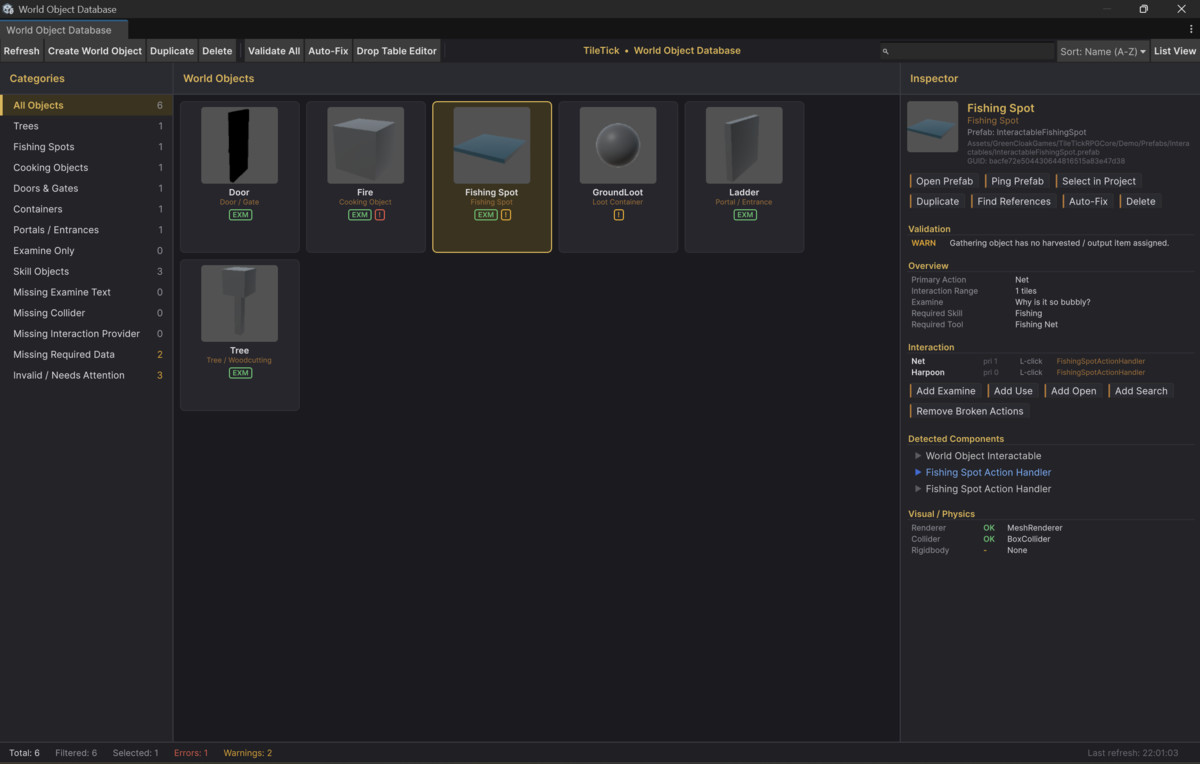Select the Fishing Spots category
The image size is (1200, 764).
(x=86, y=147)
